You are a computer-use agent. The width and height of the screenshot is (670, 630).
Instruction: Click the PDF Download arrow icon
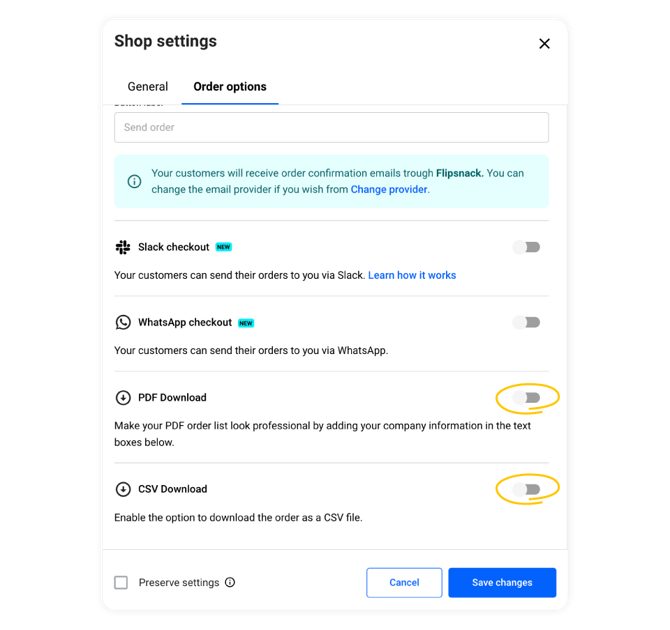click(x=123, y=398)
